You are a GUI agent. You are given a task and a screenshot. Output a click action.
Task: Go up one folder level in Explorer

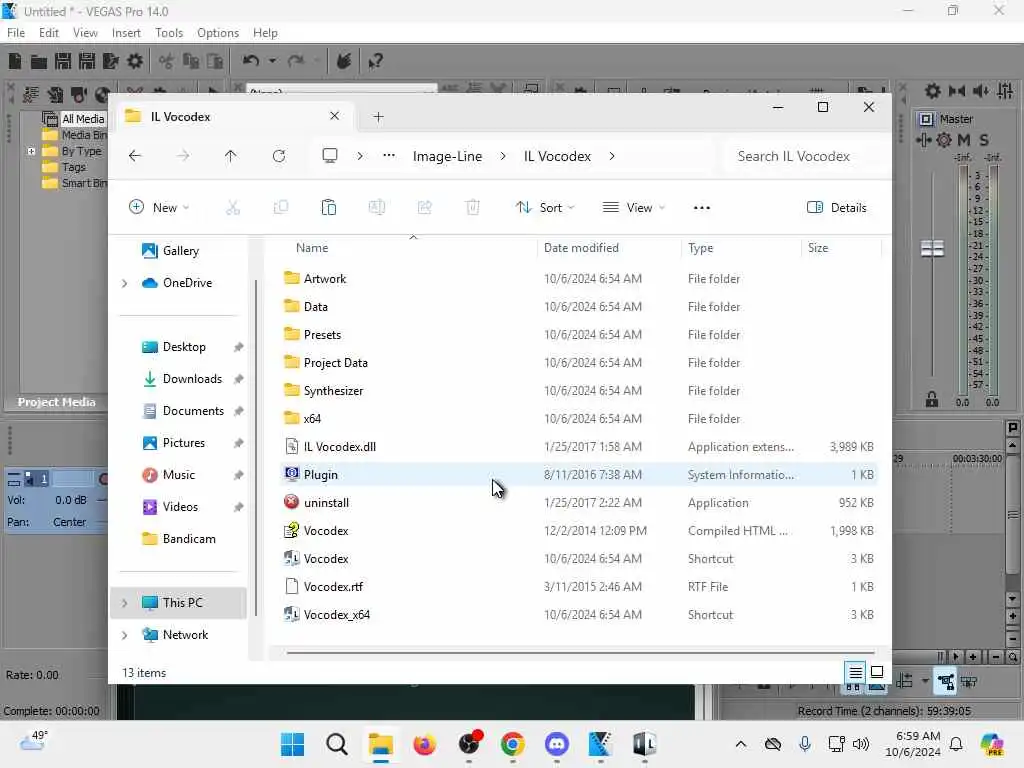(x=231, y=156)
